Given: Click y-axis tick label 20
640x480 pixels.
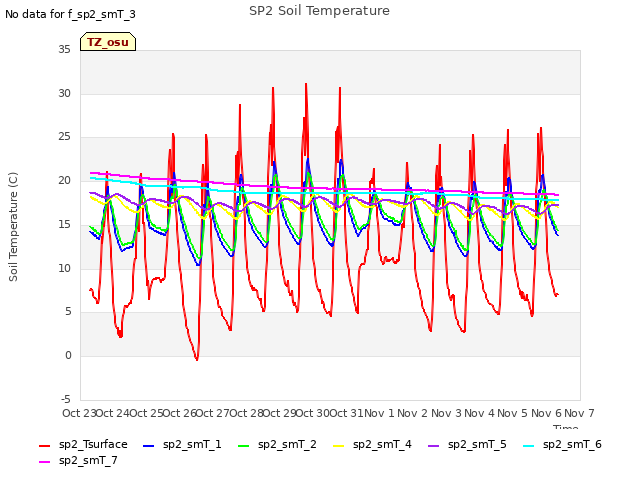Looking at the screenshot, I should tap(64, 180).
